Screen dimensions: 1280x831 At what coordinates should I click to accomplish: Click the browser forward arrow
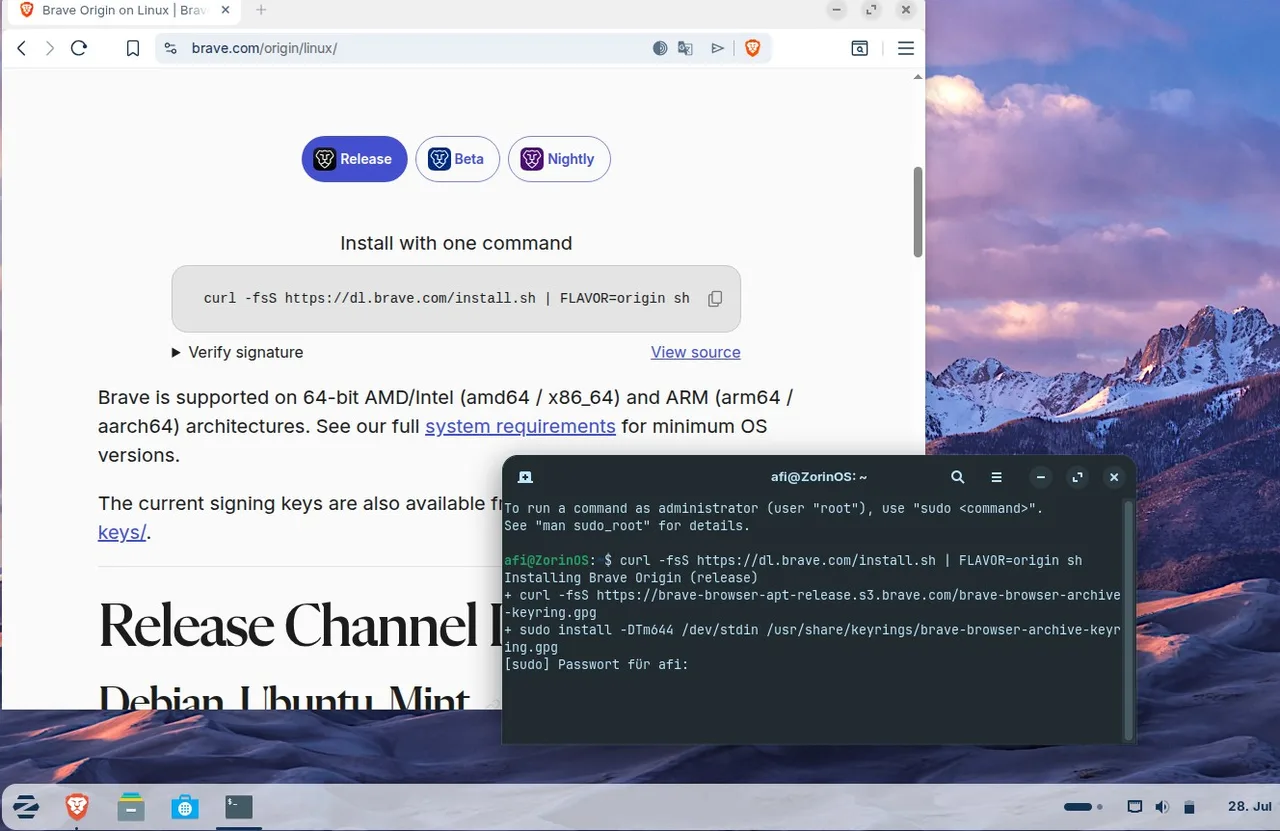pos(50,48)
